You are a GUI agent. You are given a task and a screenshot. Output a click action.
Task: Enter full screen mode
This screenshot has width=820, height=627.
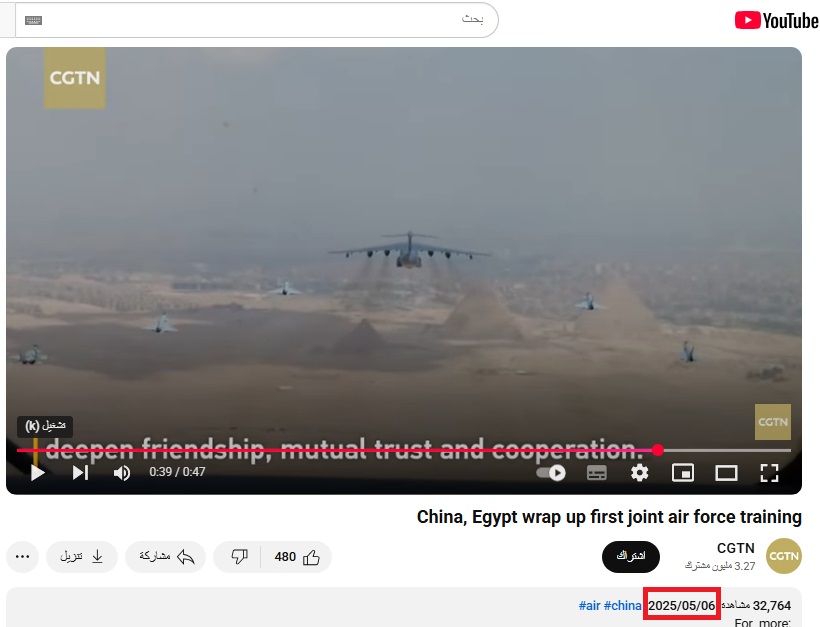[x=769, y=473]
